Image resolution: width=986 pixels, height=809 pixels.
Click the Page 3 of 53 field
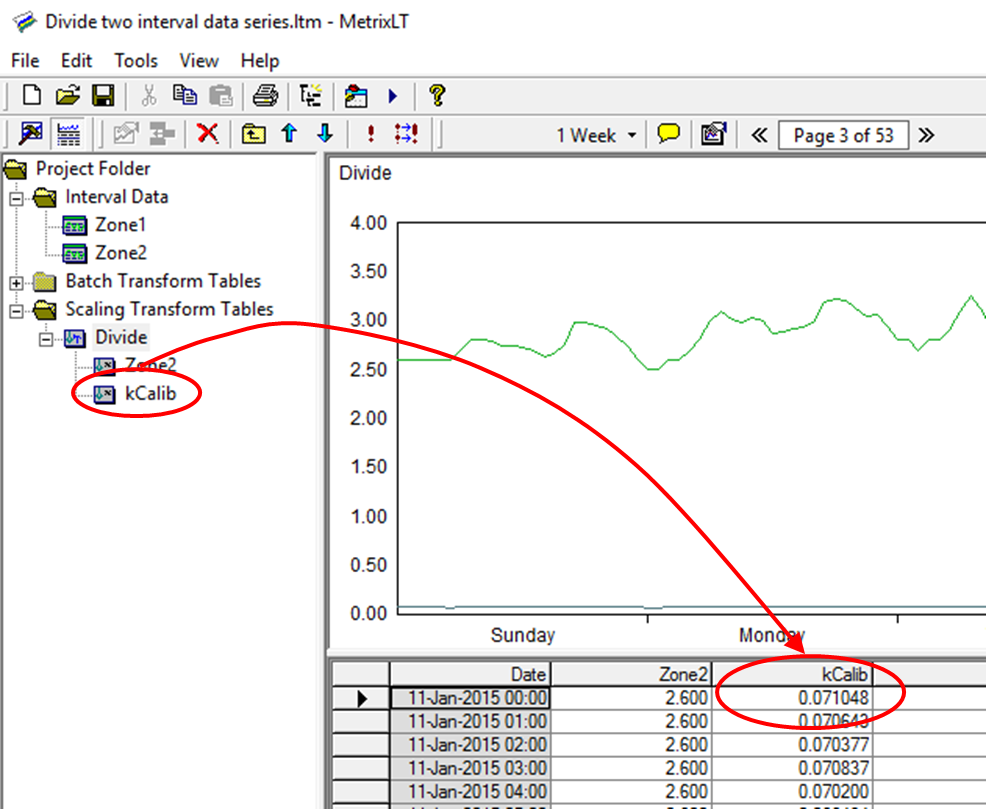pyautogui.click(x=843, y=135)
